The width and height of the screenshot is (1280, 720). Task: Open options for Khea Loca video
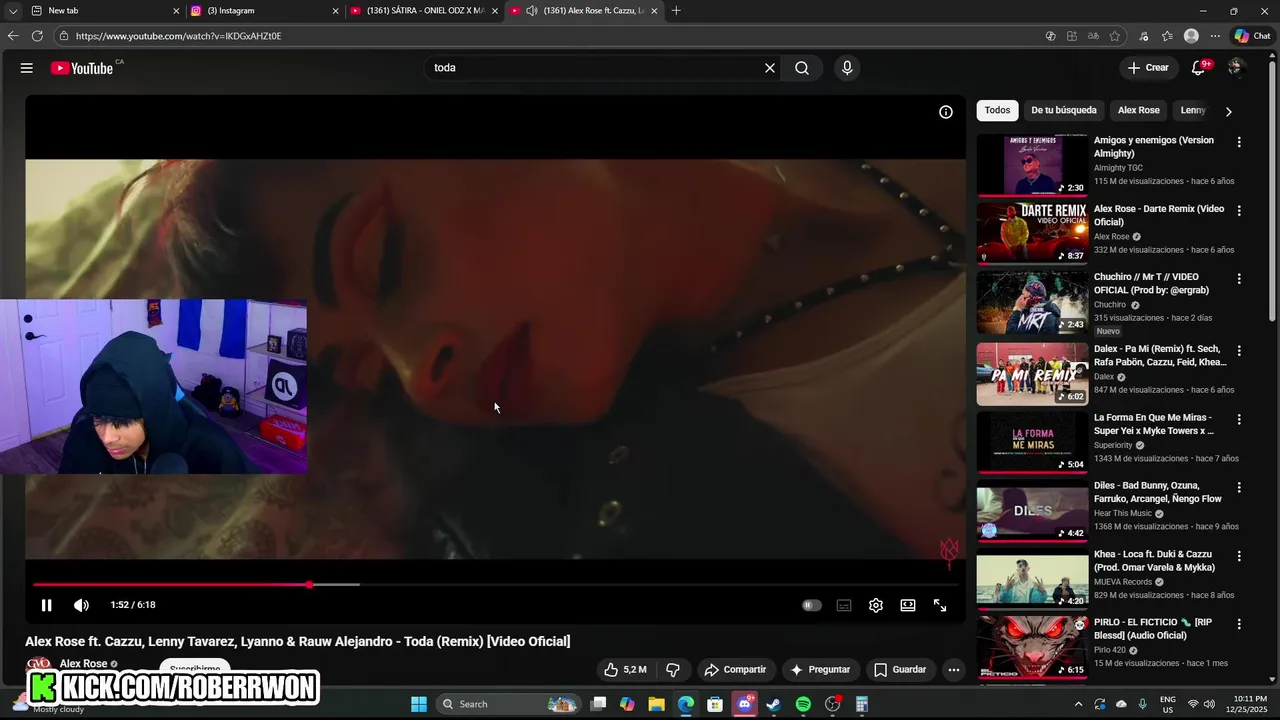point(1239,556)
